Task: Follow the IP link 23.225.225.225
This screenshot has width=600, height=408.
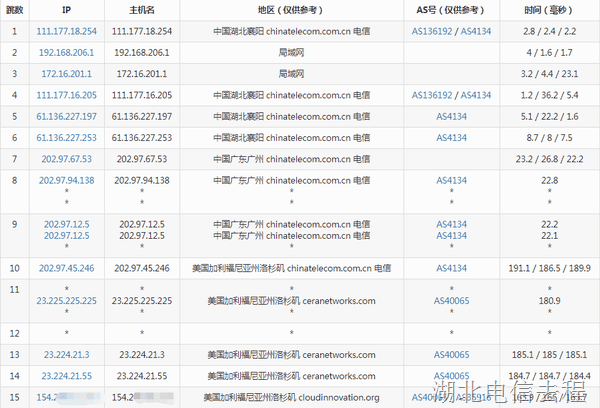Action: [67, 301]
